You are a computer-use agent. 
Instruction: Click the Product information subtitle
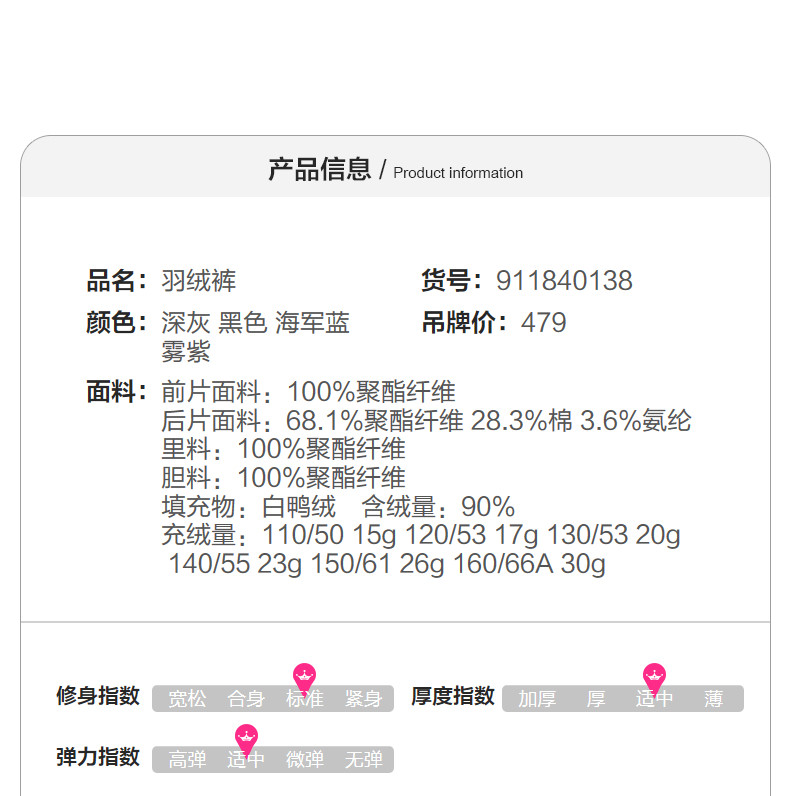point(458,173)
